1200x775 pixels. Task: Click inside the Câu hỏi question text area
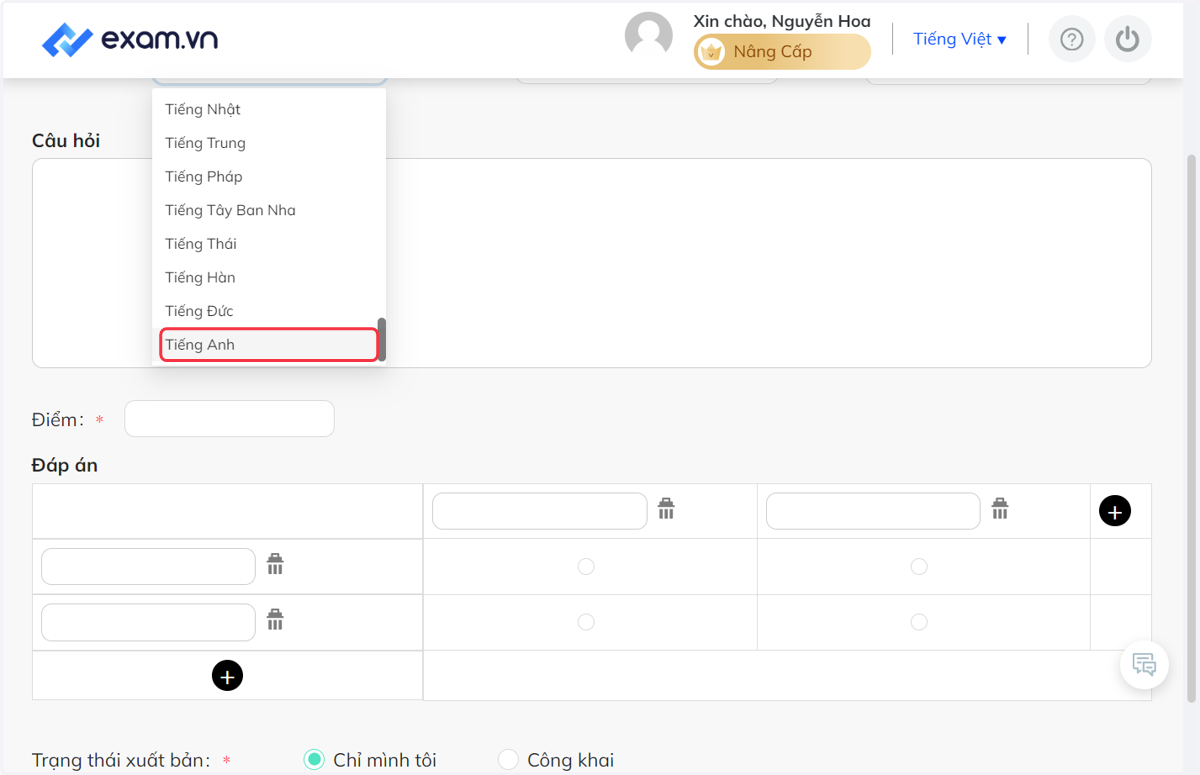(x=592, y=263)
